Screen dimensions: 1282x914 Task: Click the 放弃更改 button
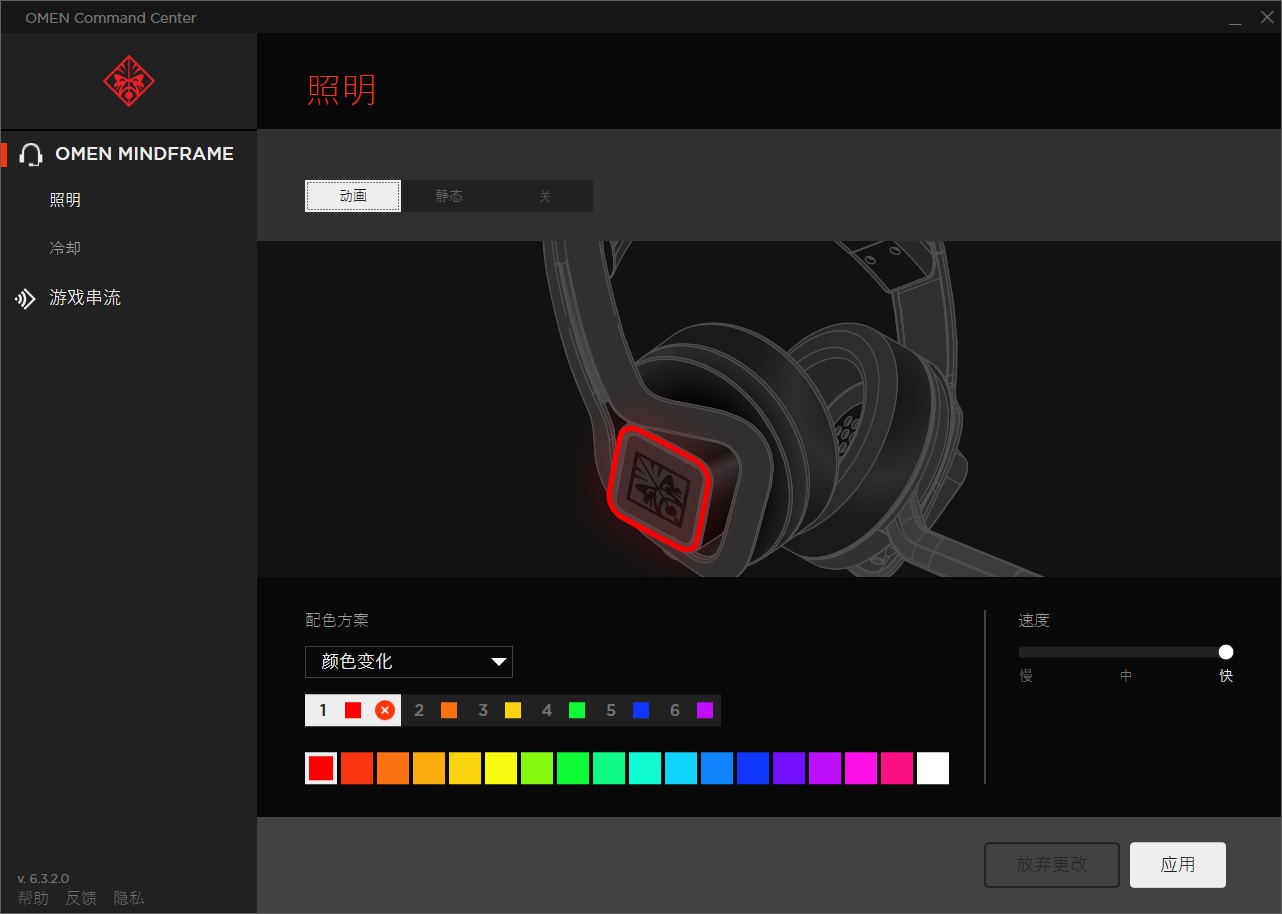coord(1052,865)
